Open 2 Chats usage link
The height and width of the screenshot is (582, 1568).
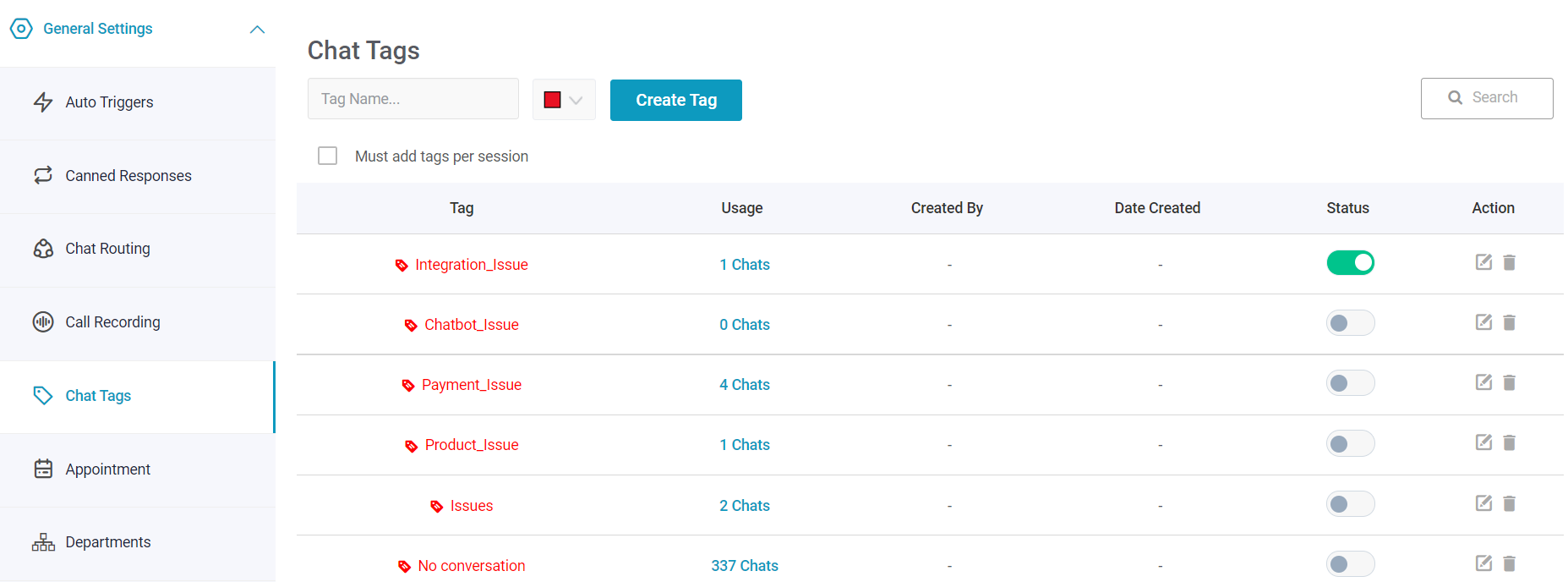745,506
